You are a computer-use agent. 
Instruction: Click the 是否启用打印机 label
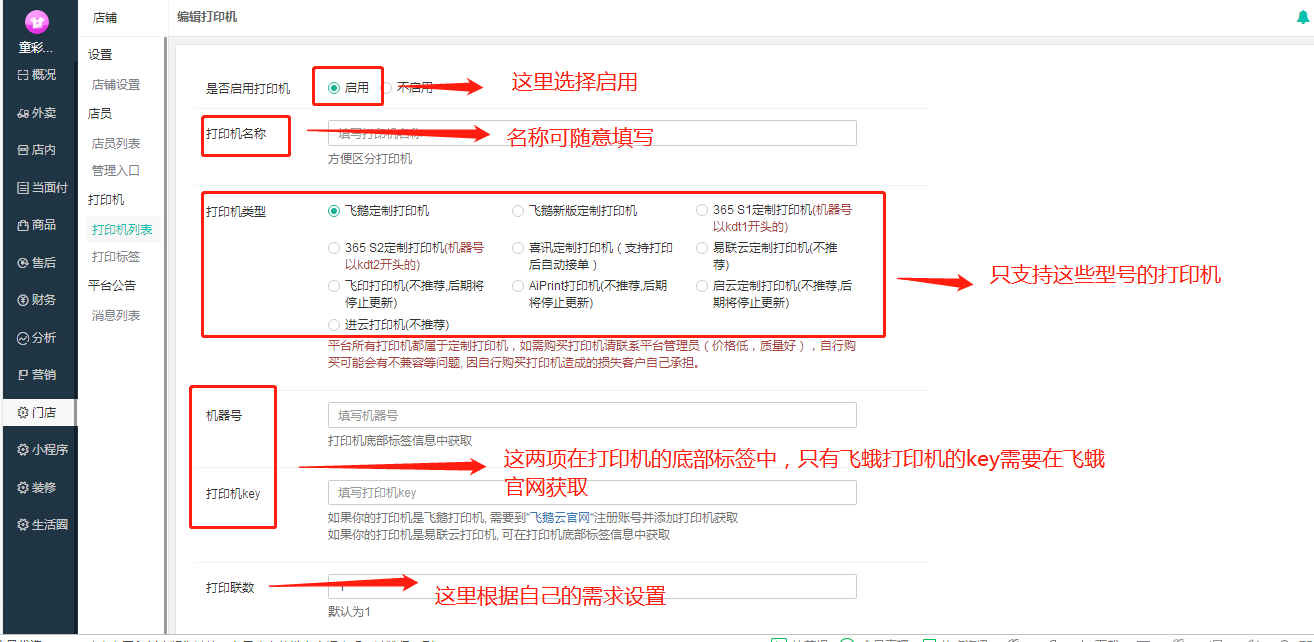click(x=248, y=88)
